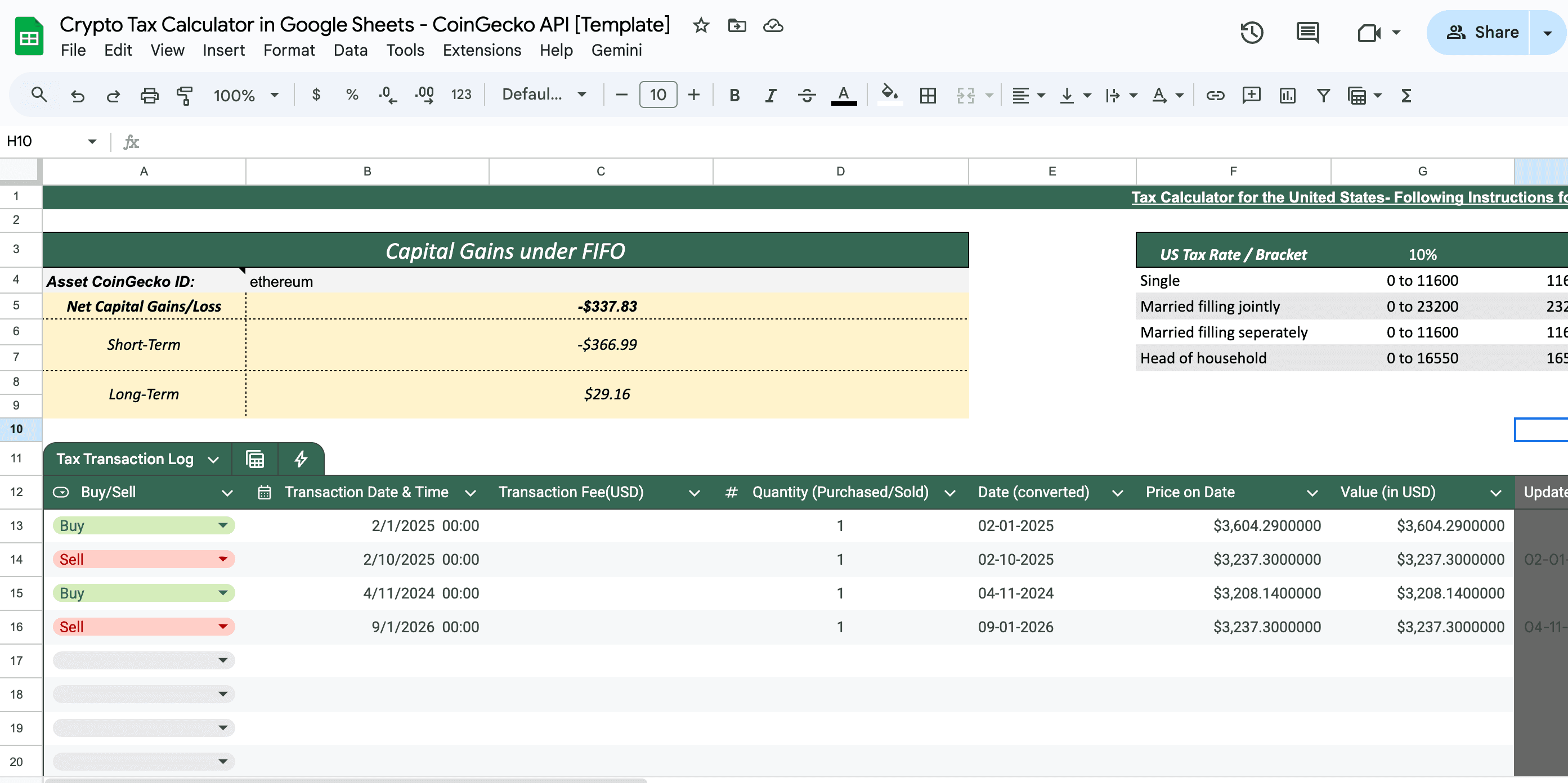Toggle italic formatting

pos(770,96)
